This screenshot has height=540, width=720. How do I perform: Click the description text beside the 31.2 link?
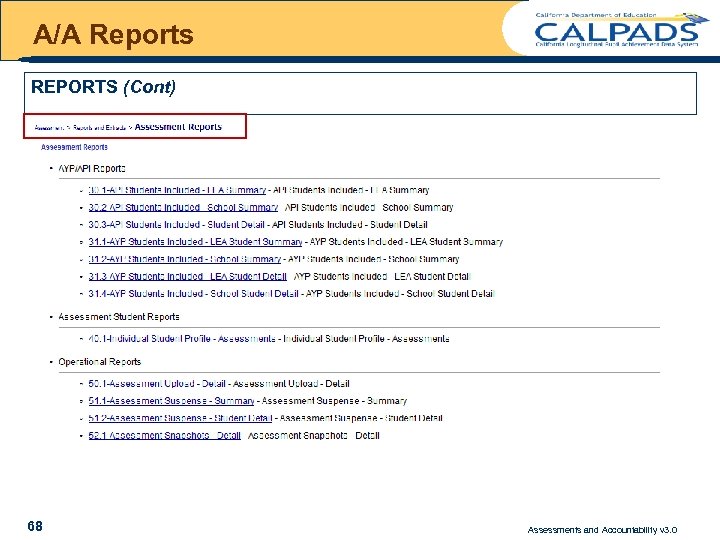pyautogui.click(x=374, y=259)
